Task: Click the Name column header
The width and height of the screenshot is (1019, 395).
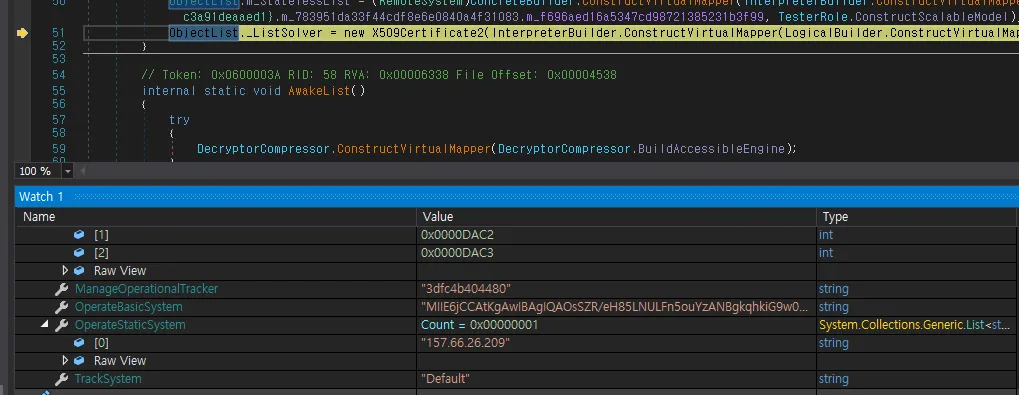Action: click(x=39, y=216)
